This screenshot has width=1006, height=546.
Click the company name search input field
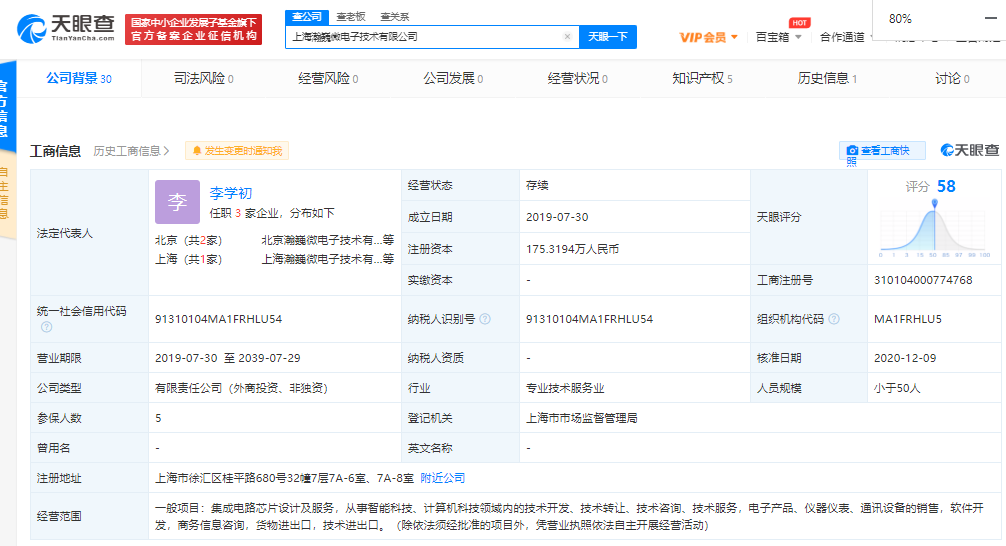point(425,37)
